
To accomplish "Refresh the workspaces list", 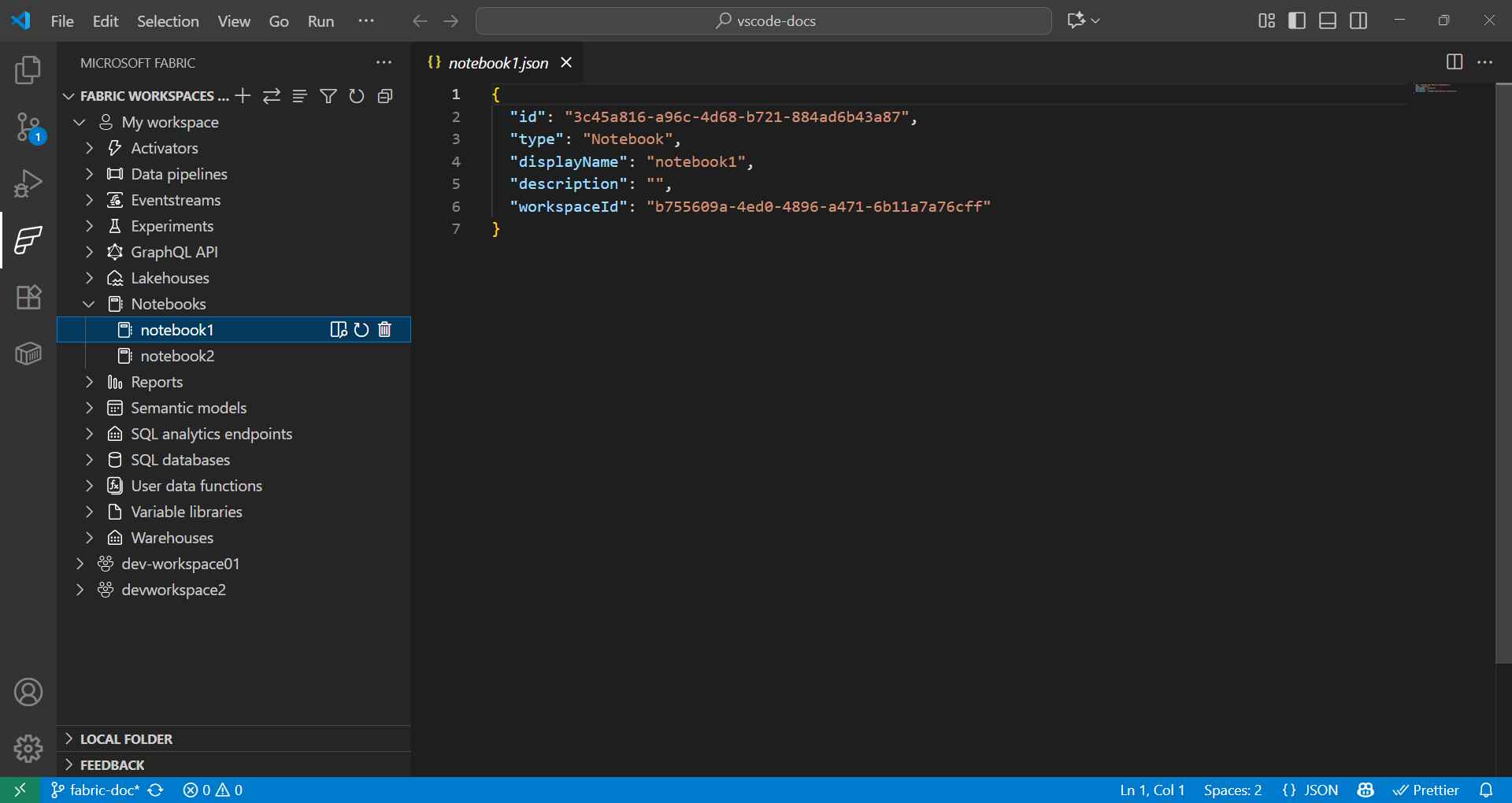I will (357, 95).
